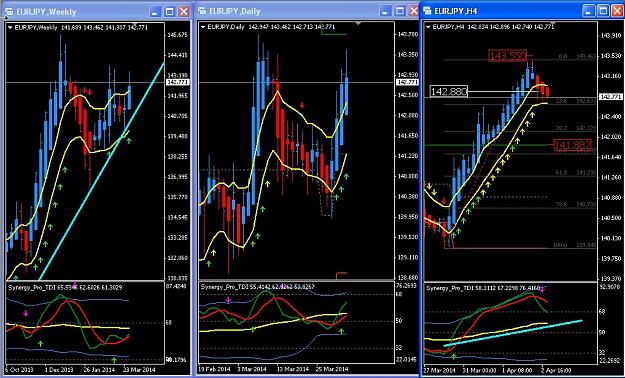Click the 142.880 white price label on H4
The image size is (625, 378).
click(x=449, y=92)
